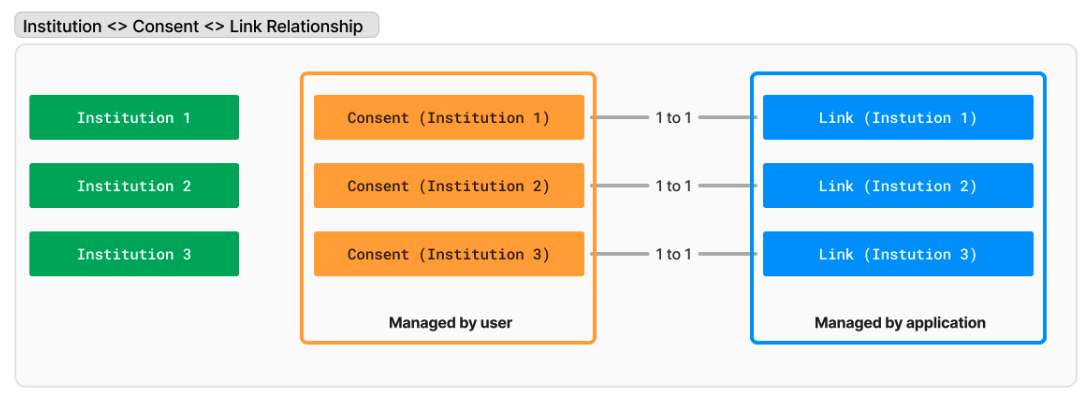Click the bottom '1 to 1' connector label

pyautogui.click(x=673, y=254)
